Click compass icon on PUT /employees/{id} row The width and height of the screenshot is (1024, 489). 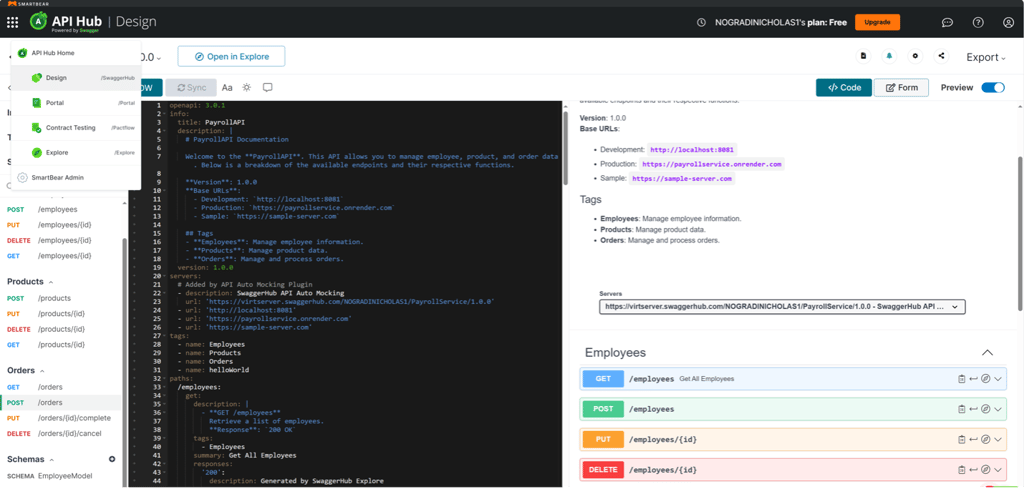985,439
